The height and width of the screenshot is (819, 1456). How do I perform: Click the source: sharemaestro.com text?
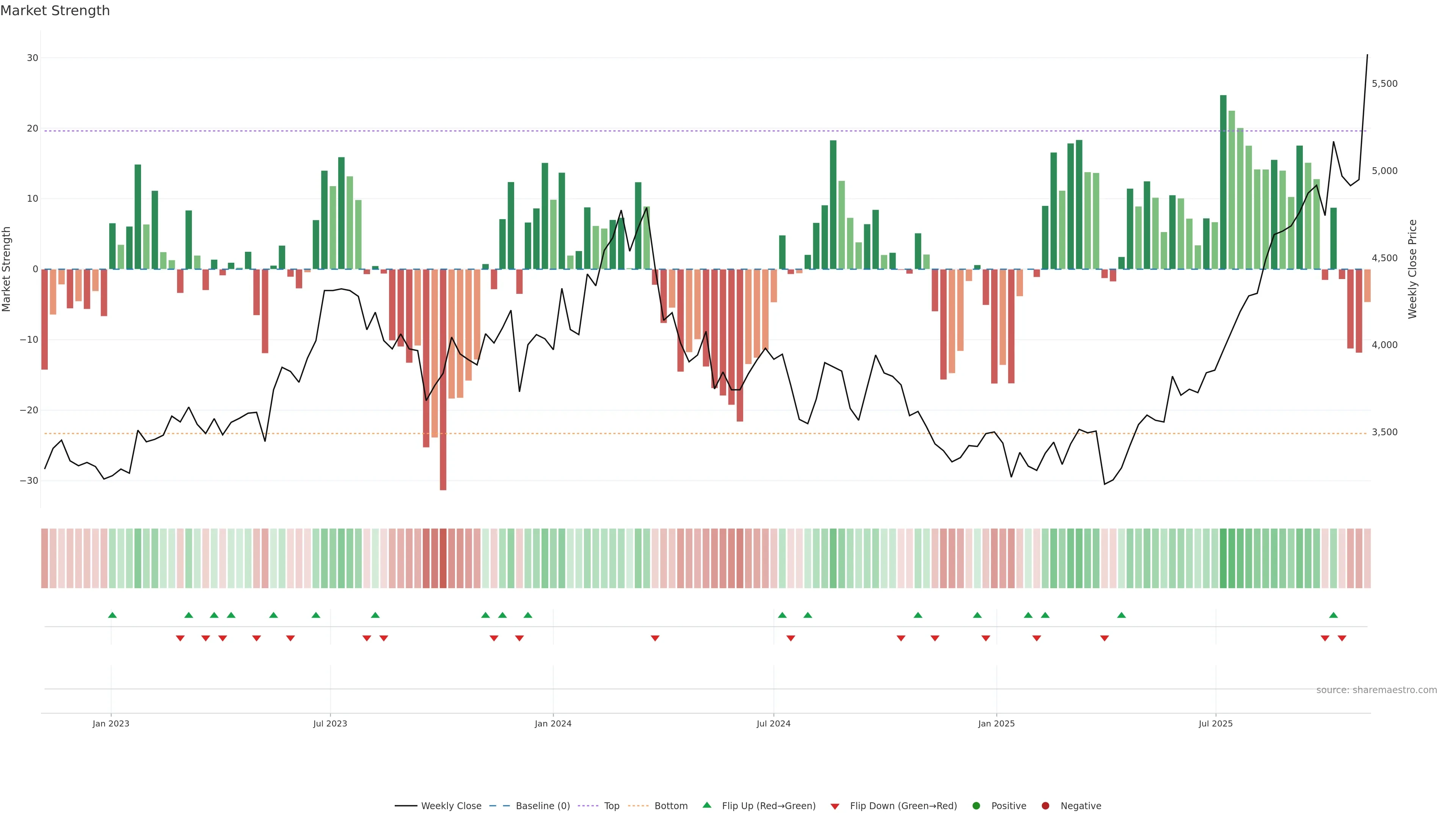point(1376,690)
